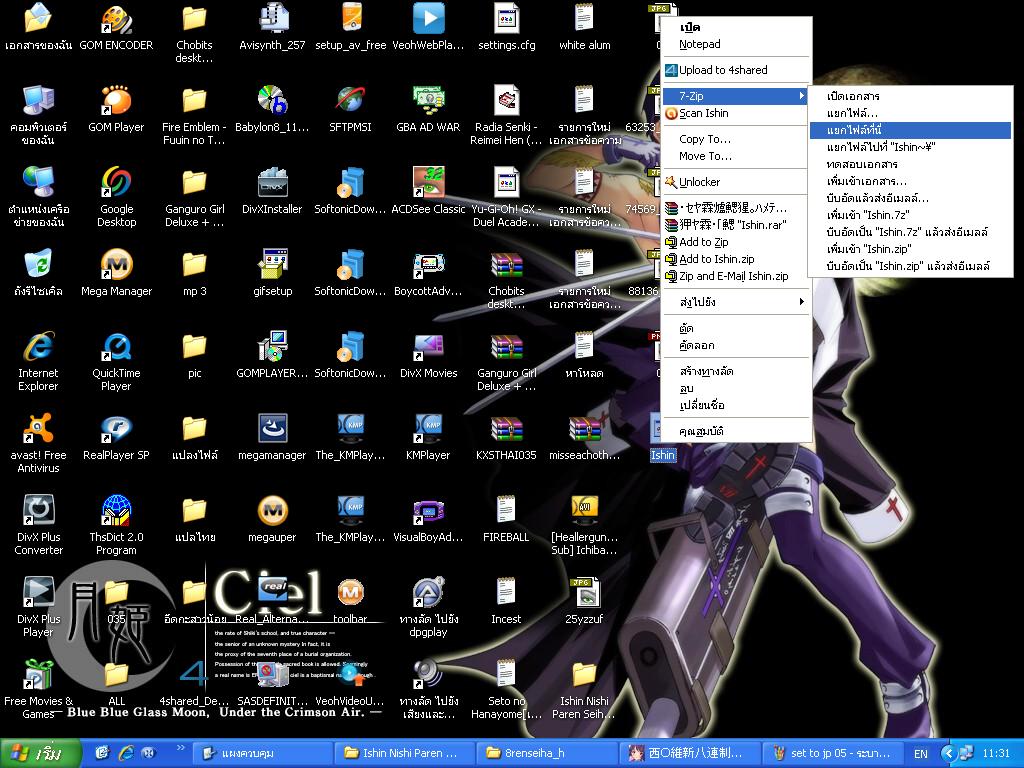Click the avast! Free Antivirus icon
1024x768 pixels.
tap(38, 429)
